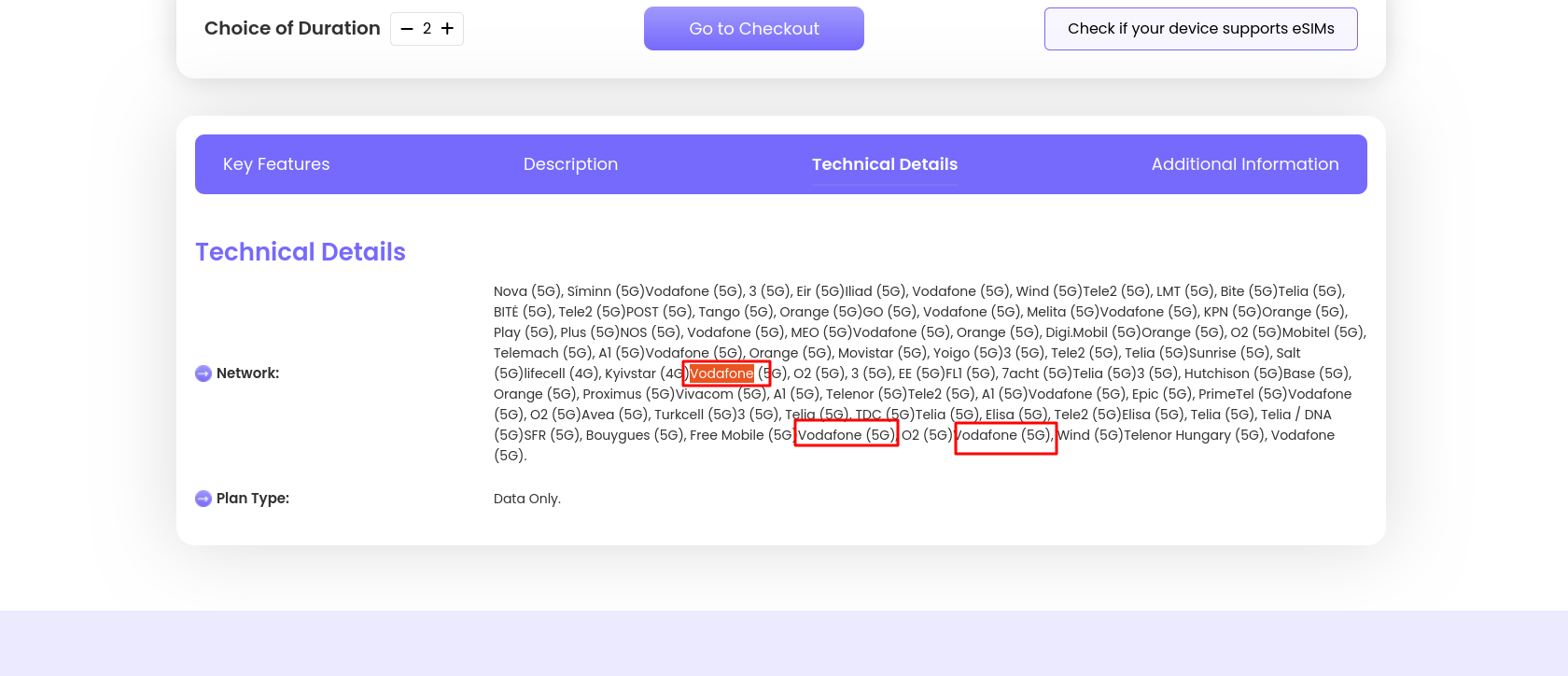Image resolution: width=1568 pixels, height=676 pixels.
Task: Click the arrow icon beside Plan Type
Action: [203, 499]
